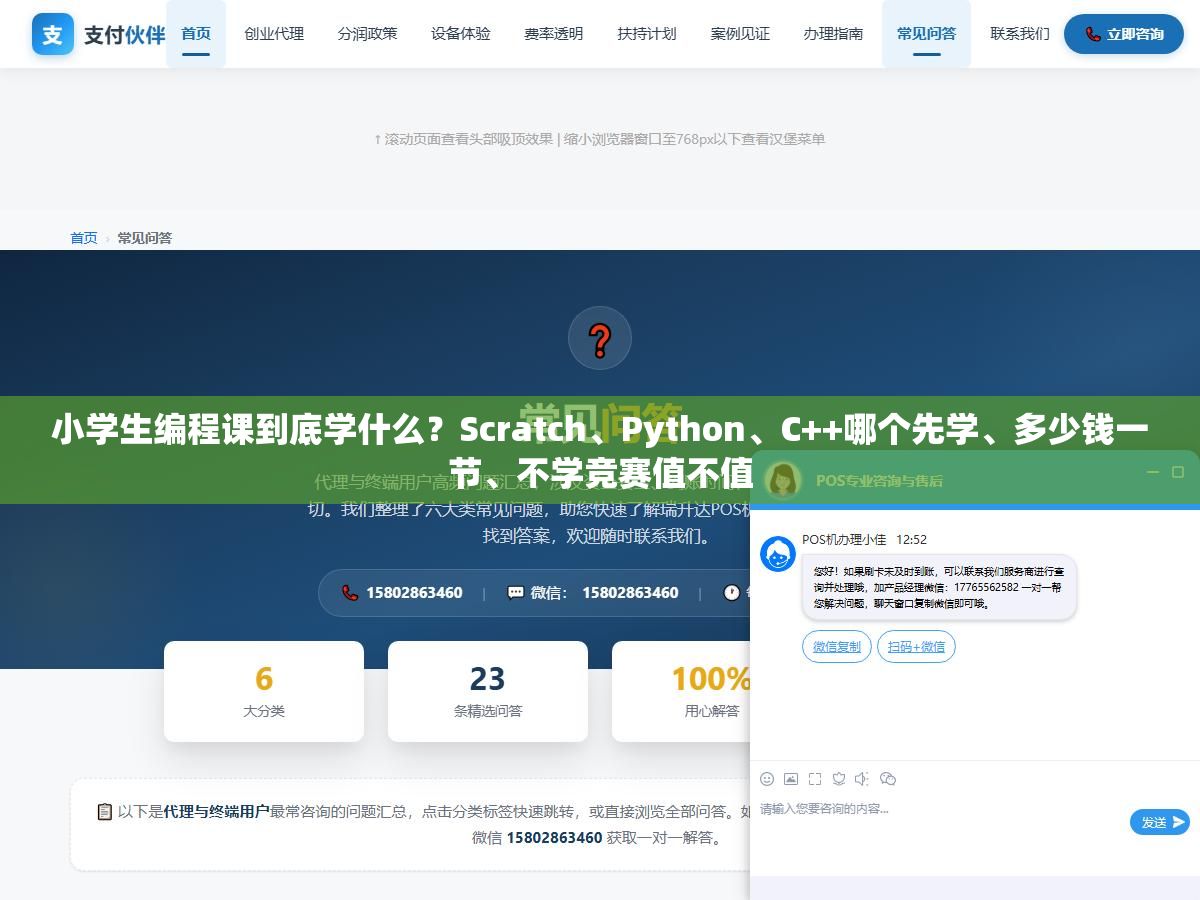Open the 办理指南 menu item

[x=833, y=34]
